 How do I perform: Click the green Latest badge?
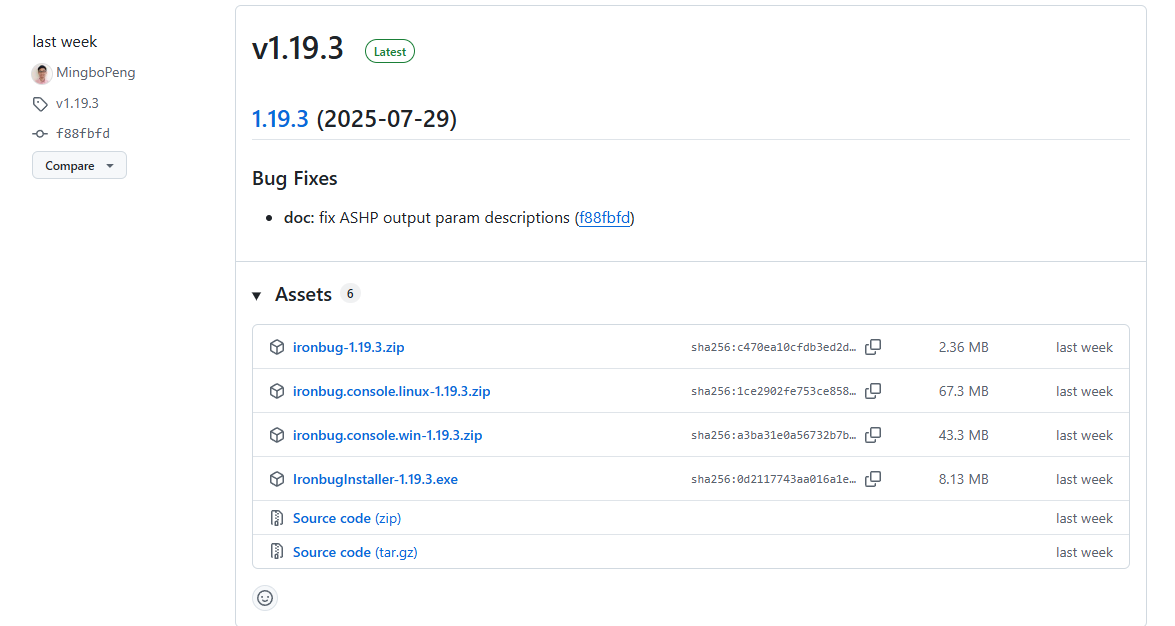point(389,52)
